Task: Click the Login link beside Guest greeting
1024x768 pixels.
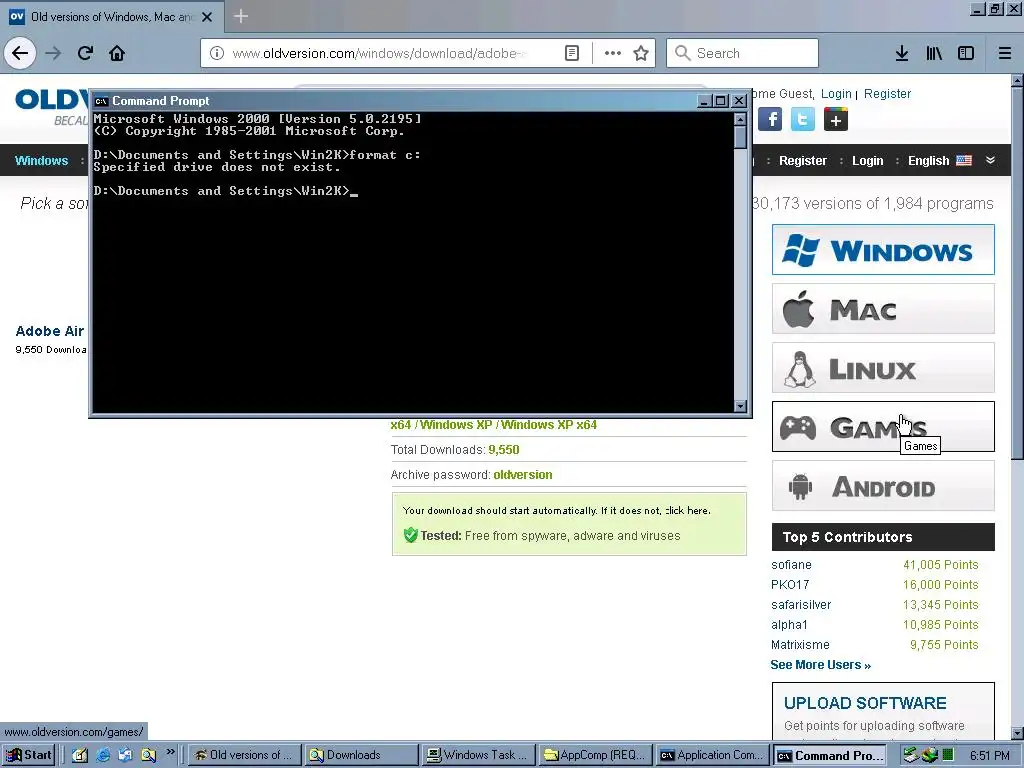Action: coord(836,94)
